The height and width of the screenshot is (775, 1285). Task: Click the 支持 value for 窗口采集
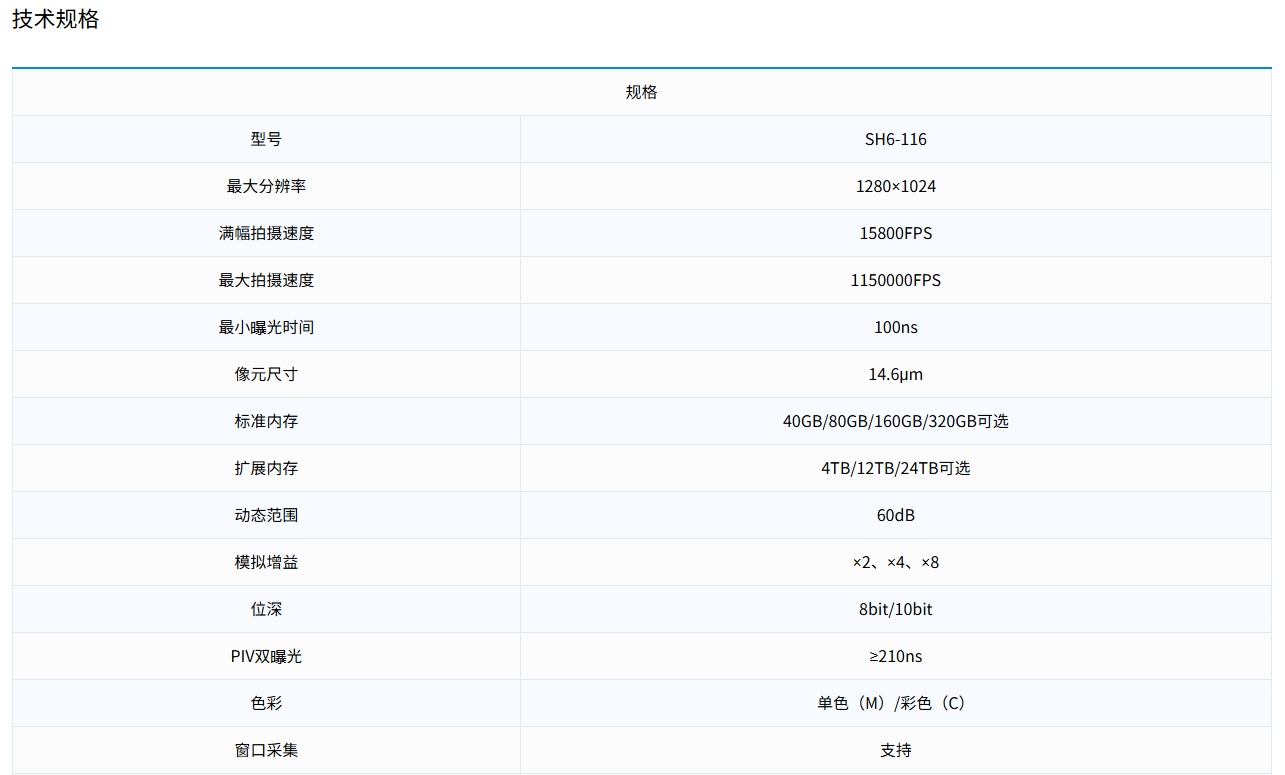[895, 750]
